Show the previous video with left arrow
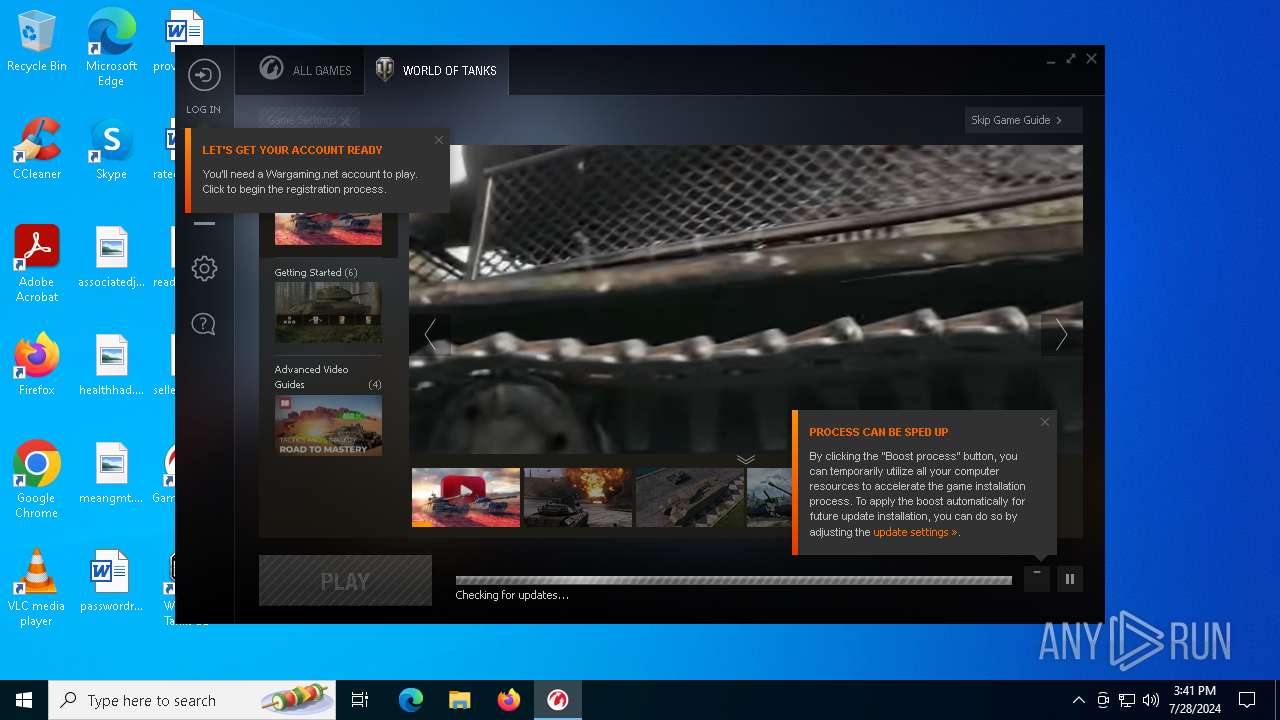The width and height of the screenshot is (1280, 720). click(430, 335)
